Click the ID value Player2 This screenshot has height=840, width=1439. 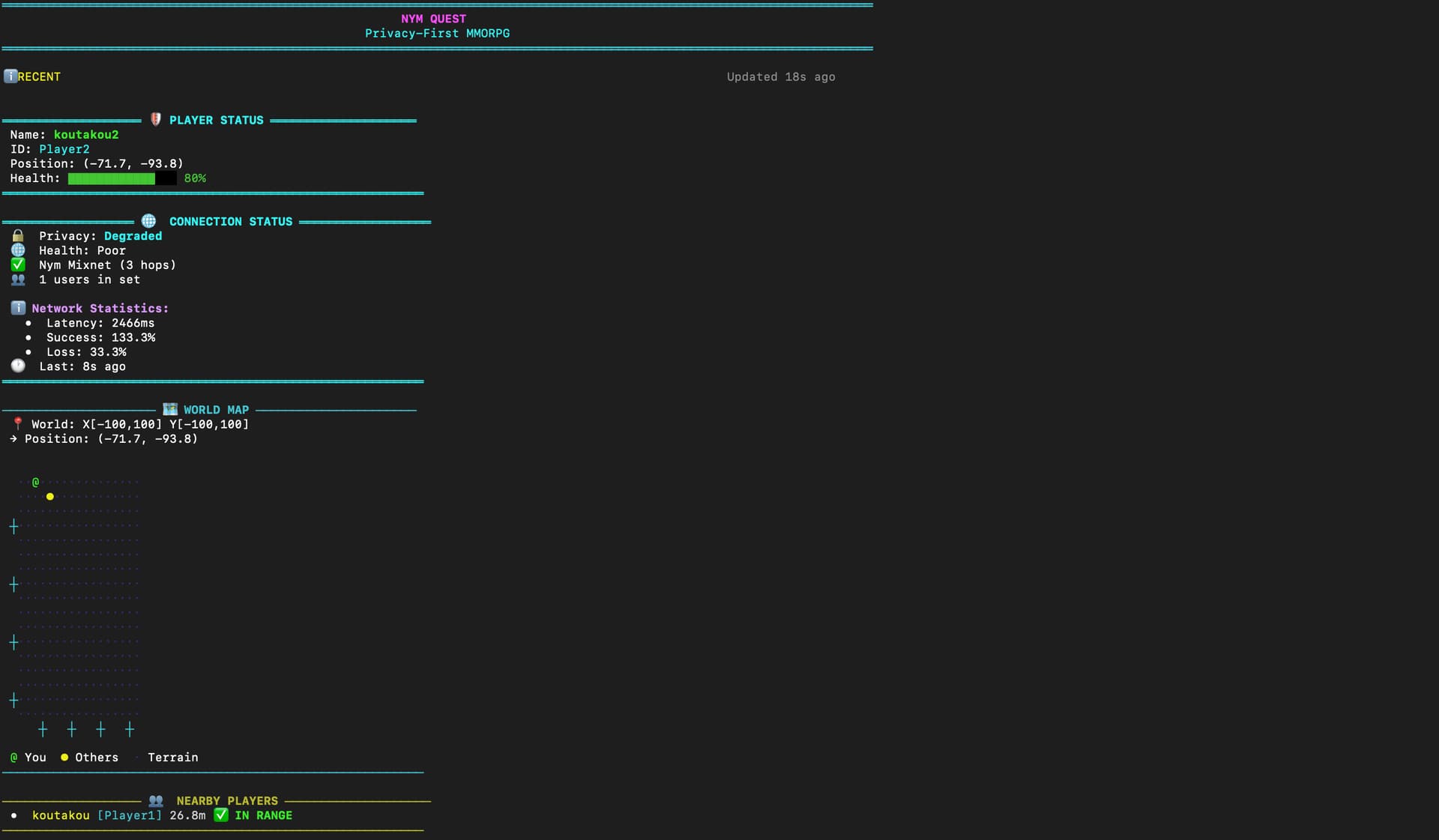coord(64,149)
